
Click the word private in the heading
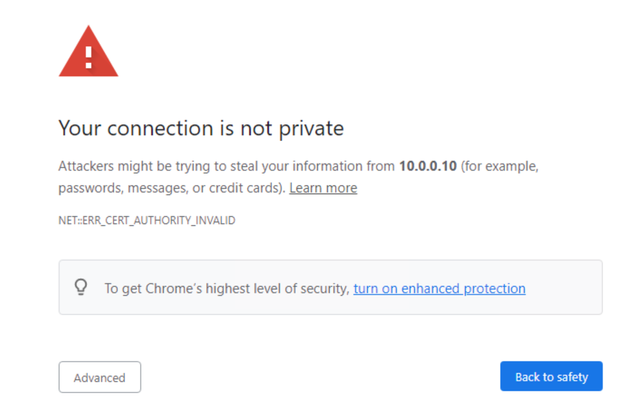click(x=311, y=129)
